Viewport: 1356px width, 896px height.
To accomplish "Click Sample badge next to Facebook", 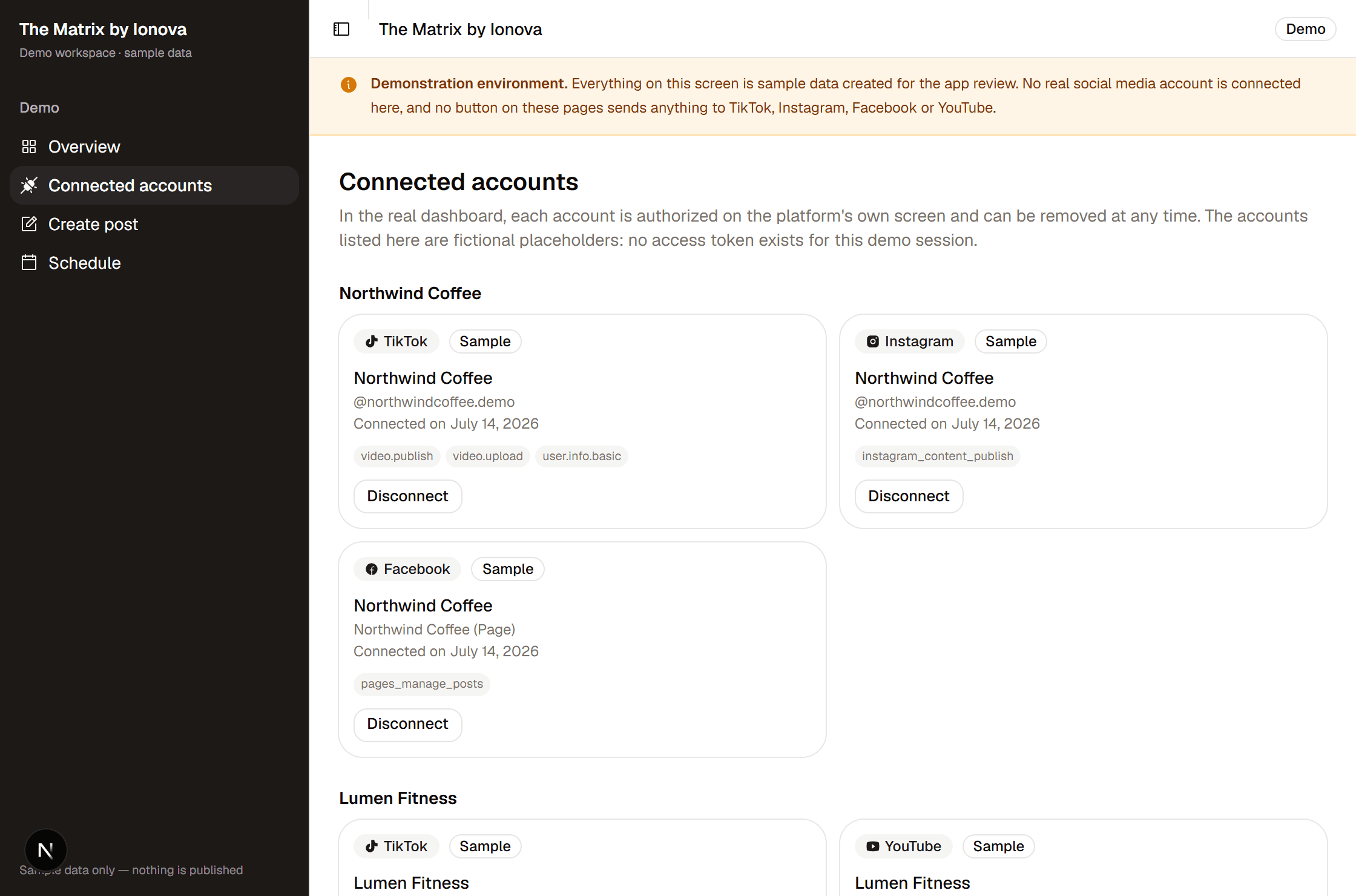I will tap(507, 569).
